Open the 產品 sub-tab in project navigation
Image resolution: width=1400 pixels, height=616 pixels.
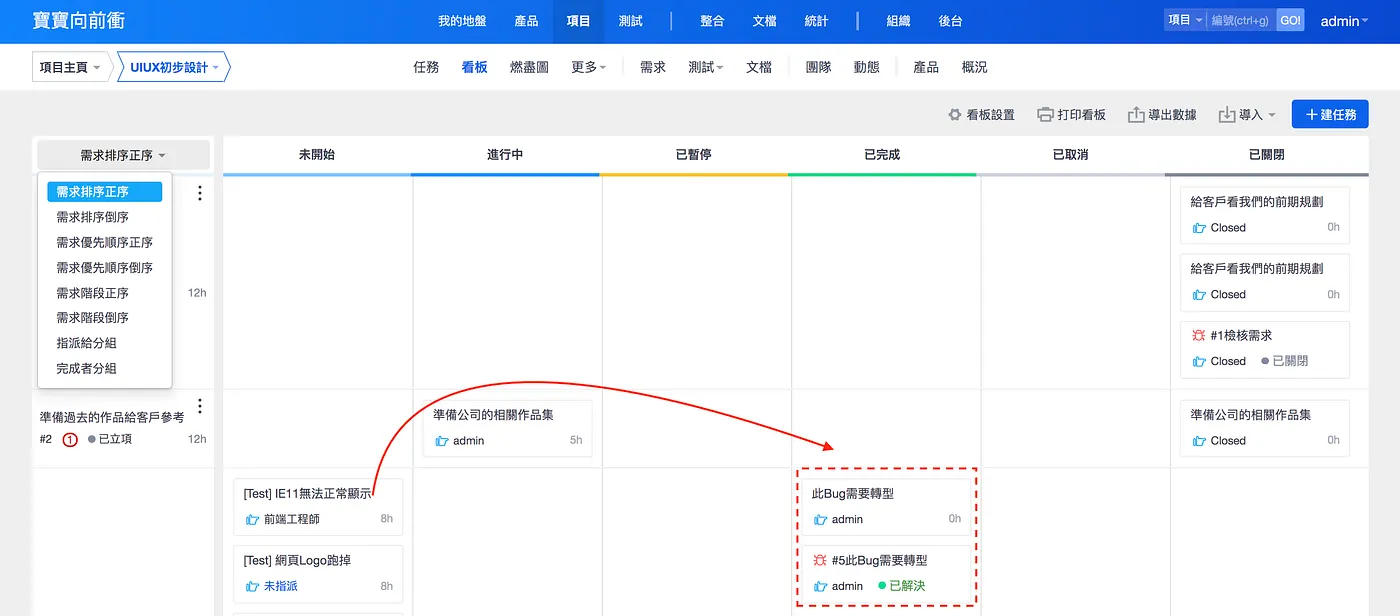click(x=926, y=67)
